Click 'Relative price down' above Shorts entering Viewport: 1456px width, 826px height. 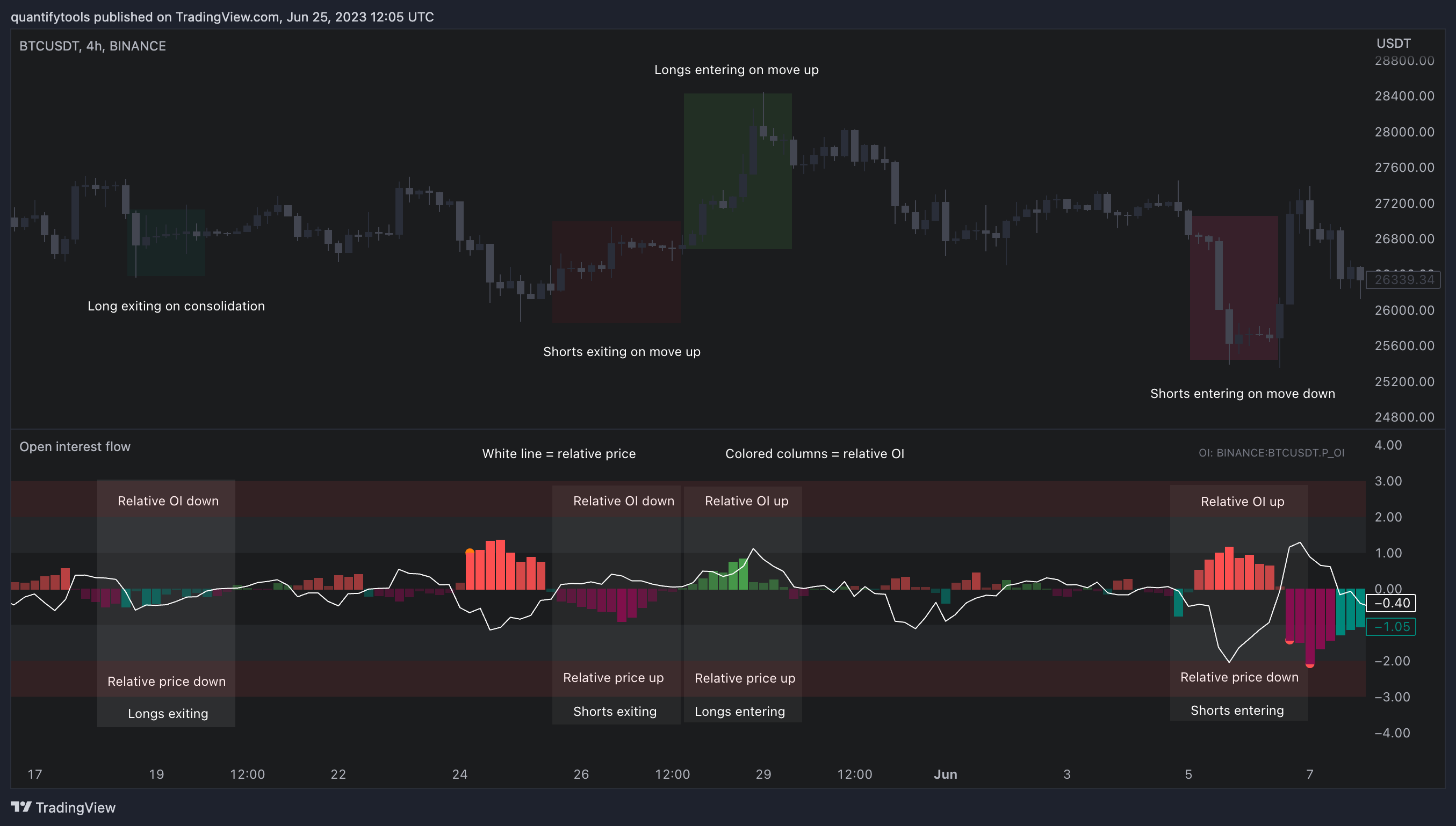pos(1239,677)
